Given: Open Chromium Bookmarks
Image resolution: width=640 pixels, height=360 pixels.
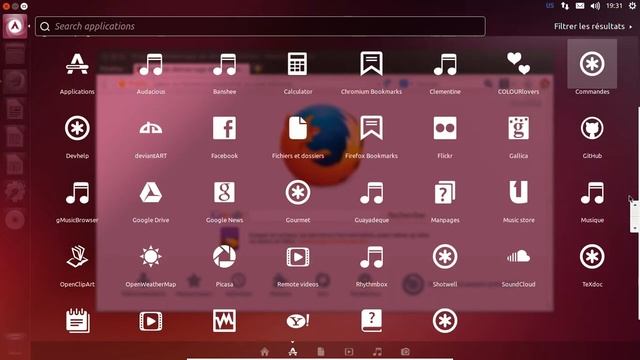Looking at the screenshot, I should pyautogui.click(x=371, y=64).
